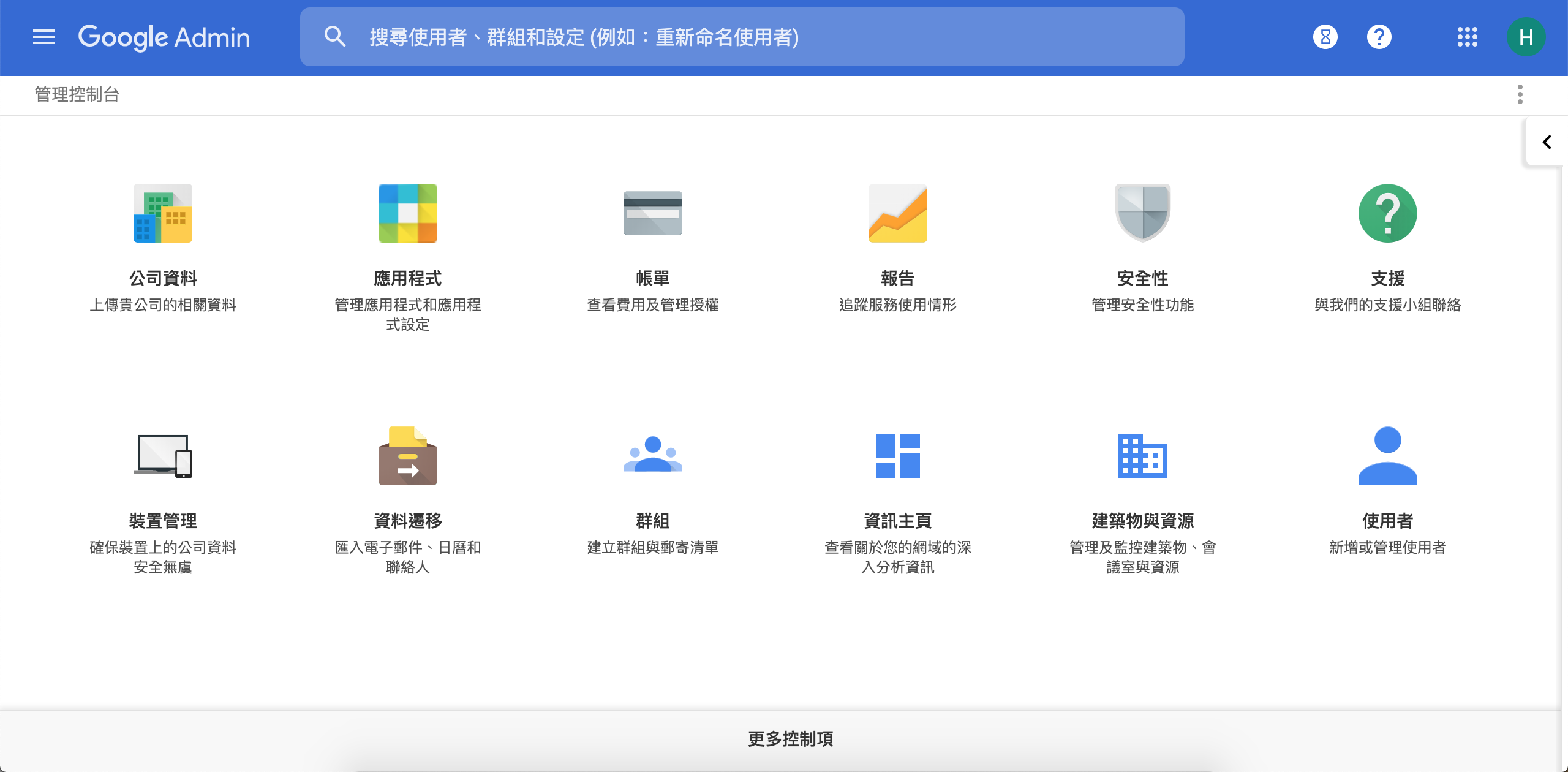Open the 支援 support question icon

pyautogui.click(x=1387, y=213)
